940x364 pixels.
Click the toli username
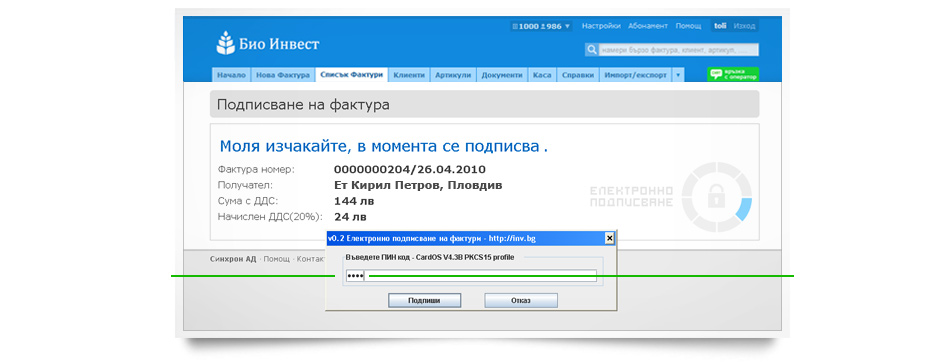(x=720, y=26)
